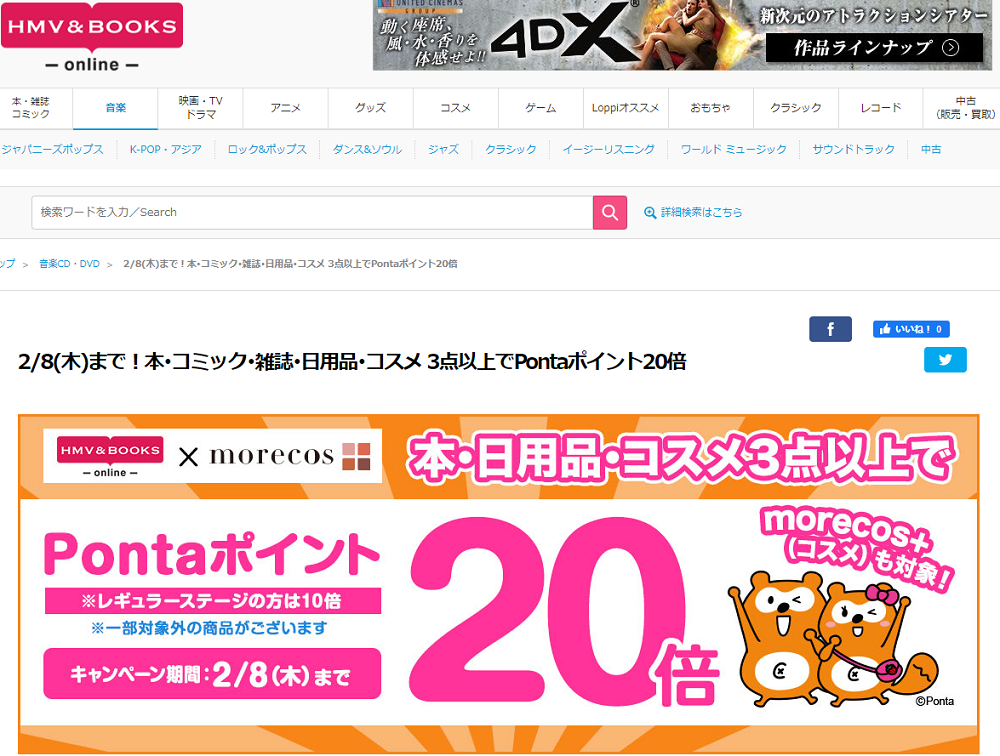Click the 音楽CD・DVD breadcrumb link
Viewport: 1000px width, 756px height.
tap(70, 263)
